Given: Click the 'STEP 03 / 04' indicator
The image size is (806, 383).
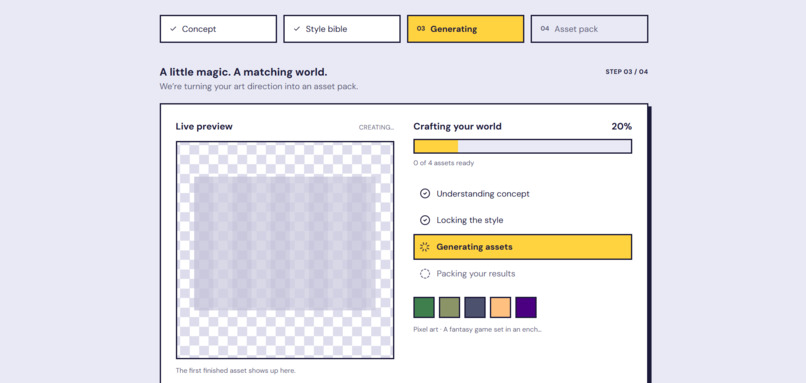Looking at the screenshot, I should (x=627, y=72).
